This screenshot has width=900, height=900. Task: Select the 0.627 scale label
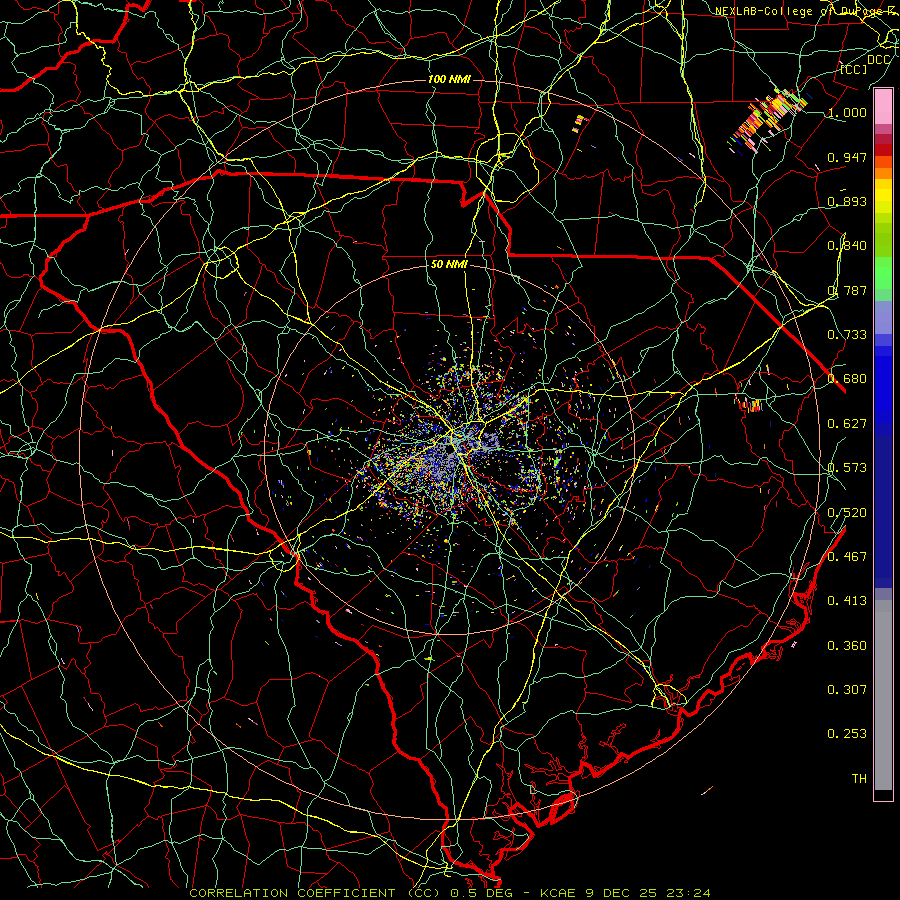coord(847,424)
